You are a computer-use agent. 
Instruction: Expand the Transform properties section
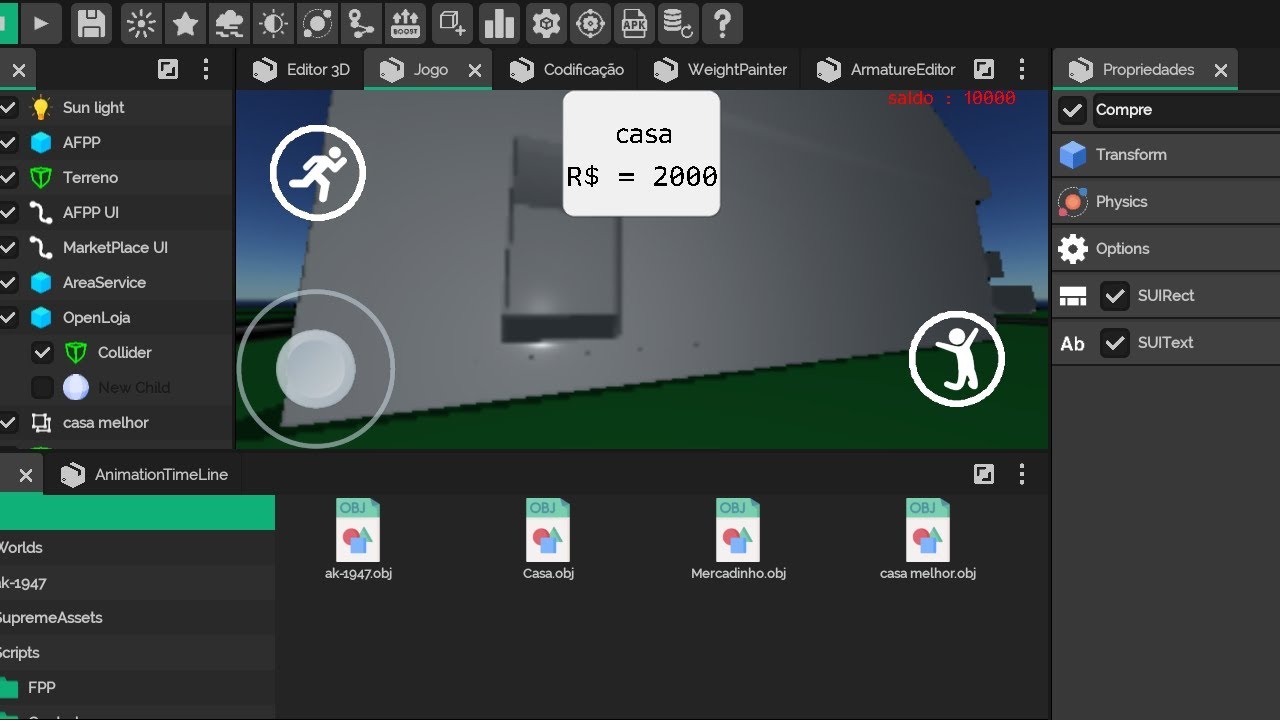click(x=1166, y=155)
